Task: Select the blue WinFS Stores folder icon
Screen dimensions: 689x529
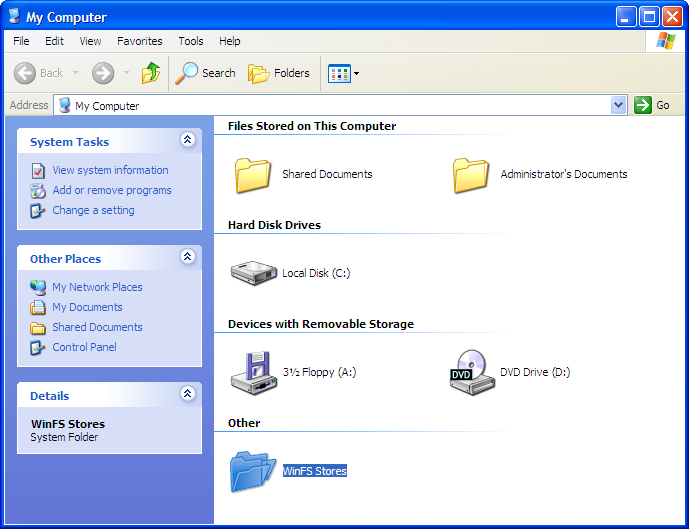Action: [x=253, y=471]
